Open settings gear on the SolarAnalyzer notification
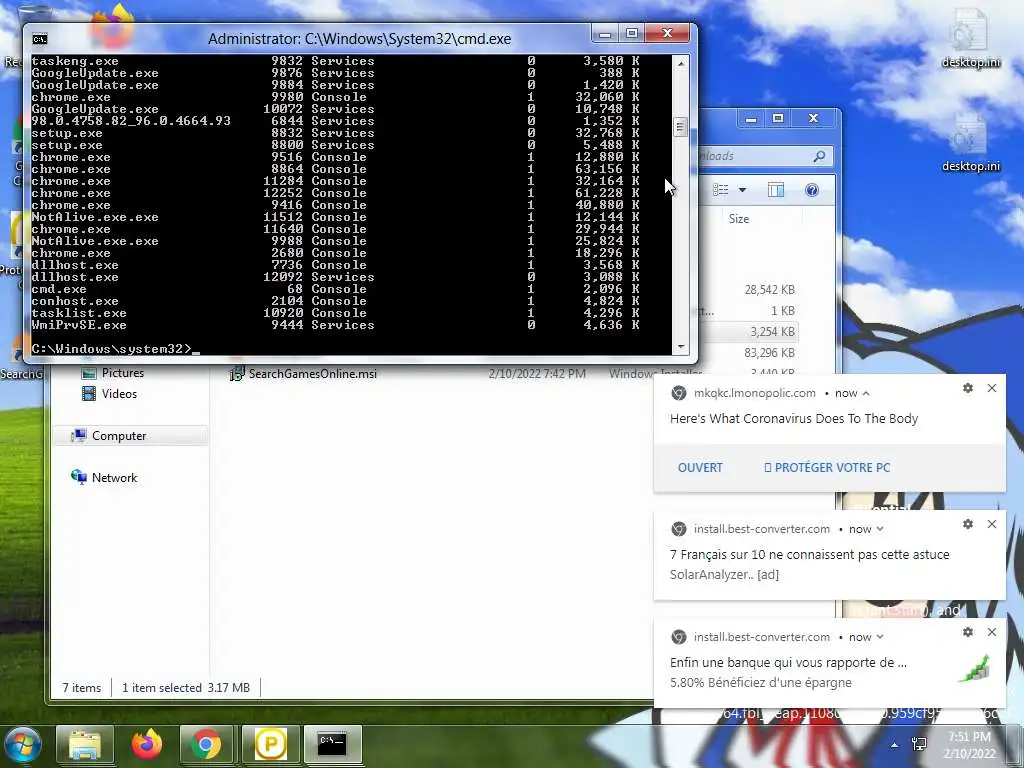1024x768 pixels. click(968, 524)
